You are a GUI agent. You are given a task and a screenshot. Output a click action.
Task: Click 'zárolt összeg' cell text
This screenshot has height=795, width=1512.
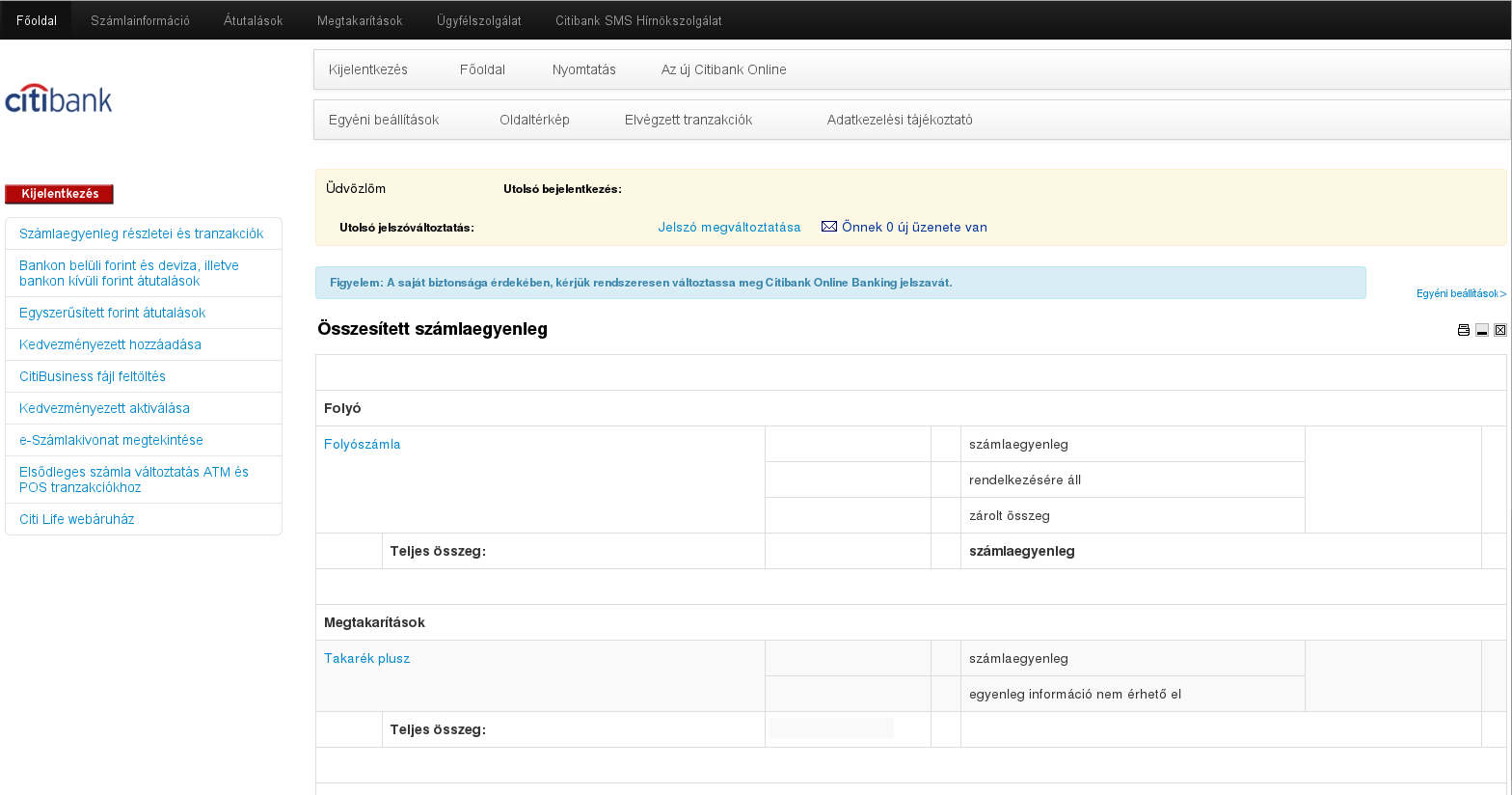click(x=1010, y=515)
